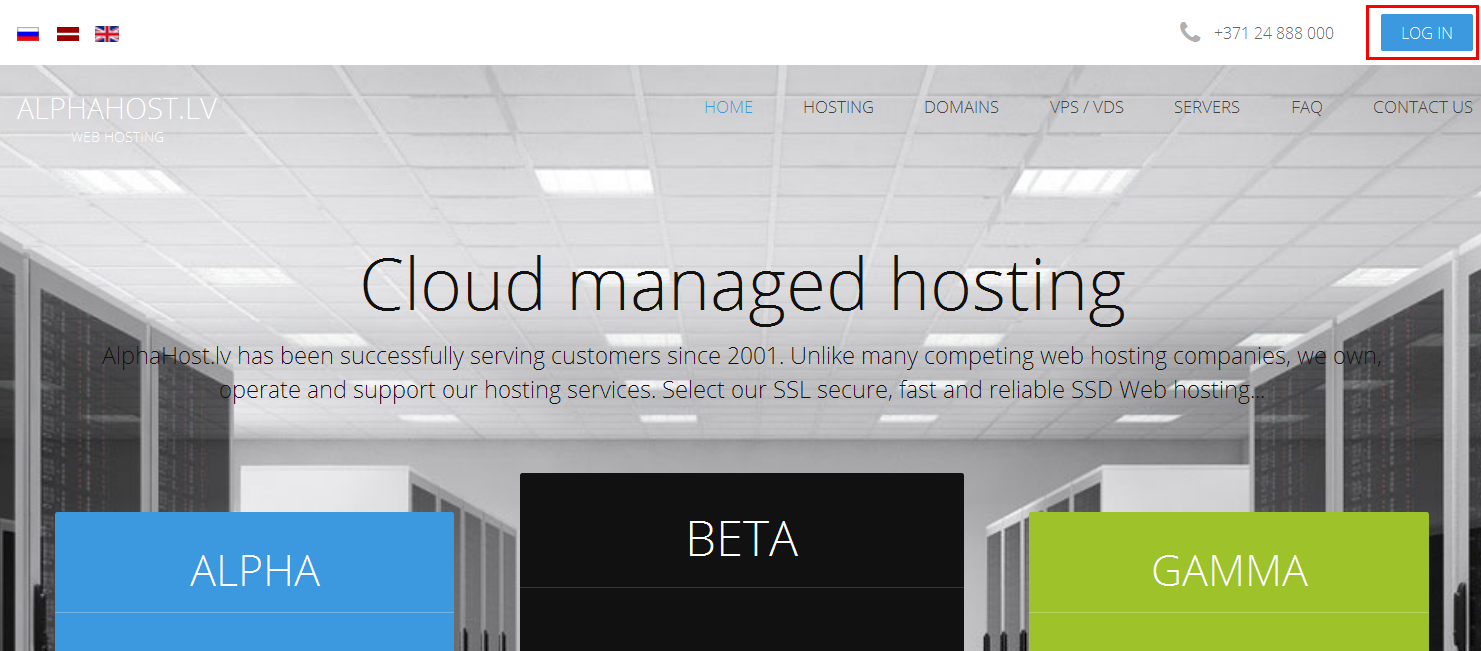Click the phone handset icon

pyautogui.click(x=1190, y=32)
